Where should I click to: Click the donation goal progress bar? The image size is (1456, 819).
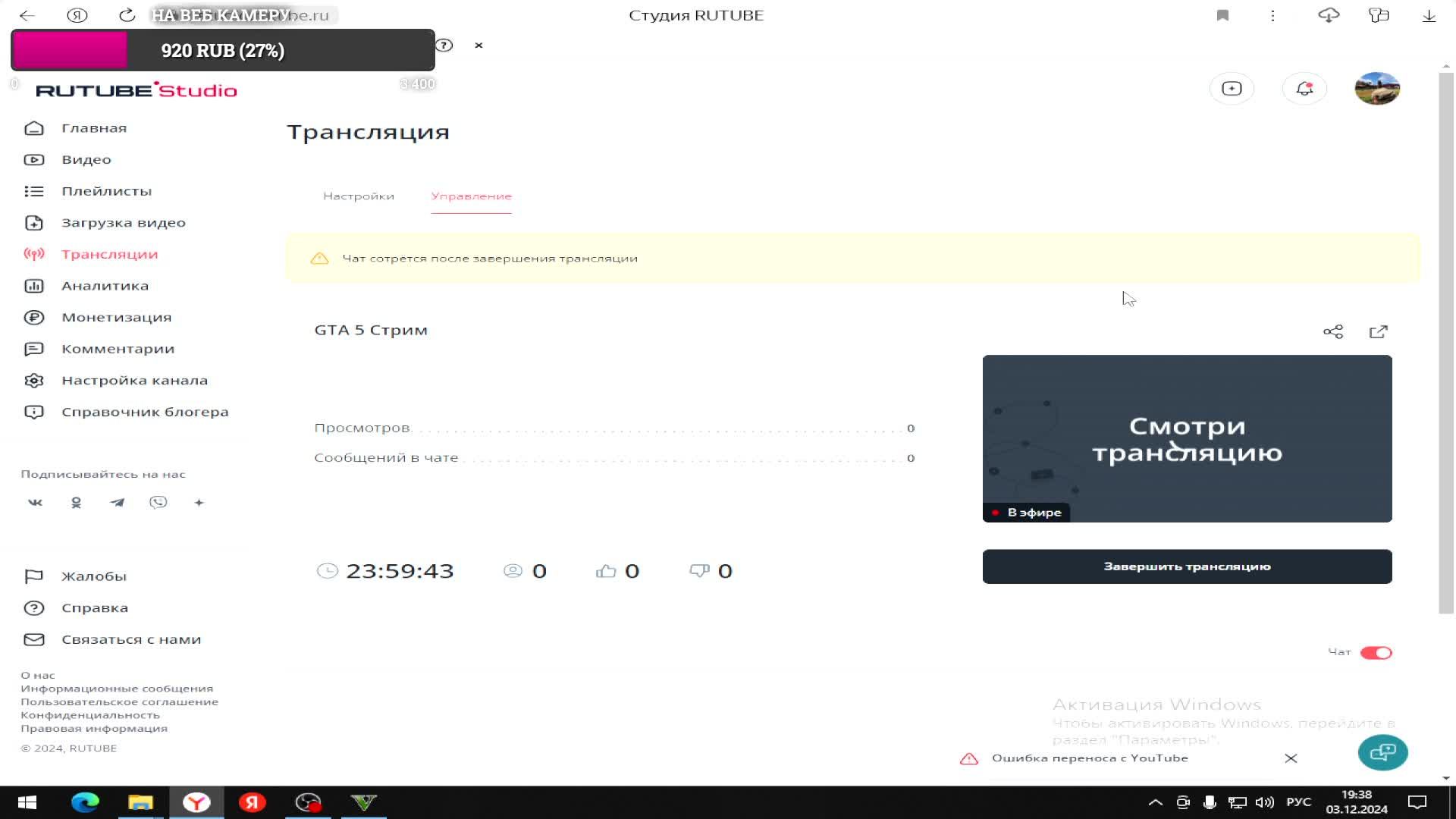click(x=223, y=50)
